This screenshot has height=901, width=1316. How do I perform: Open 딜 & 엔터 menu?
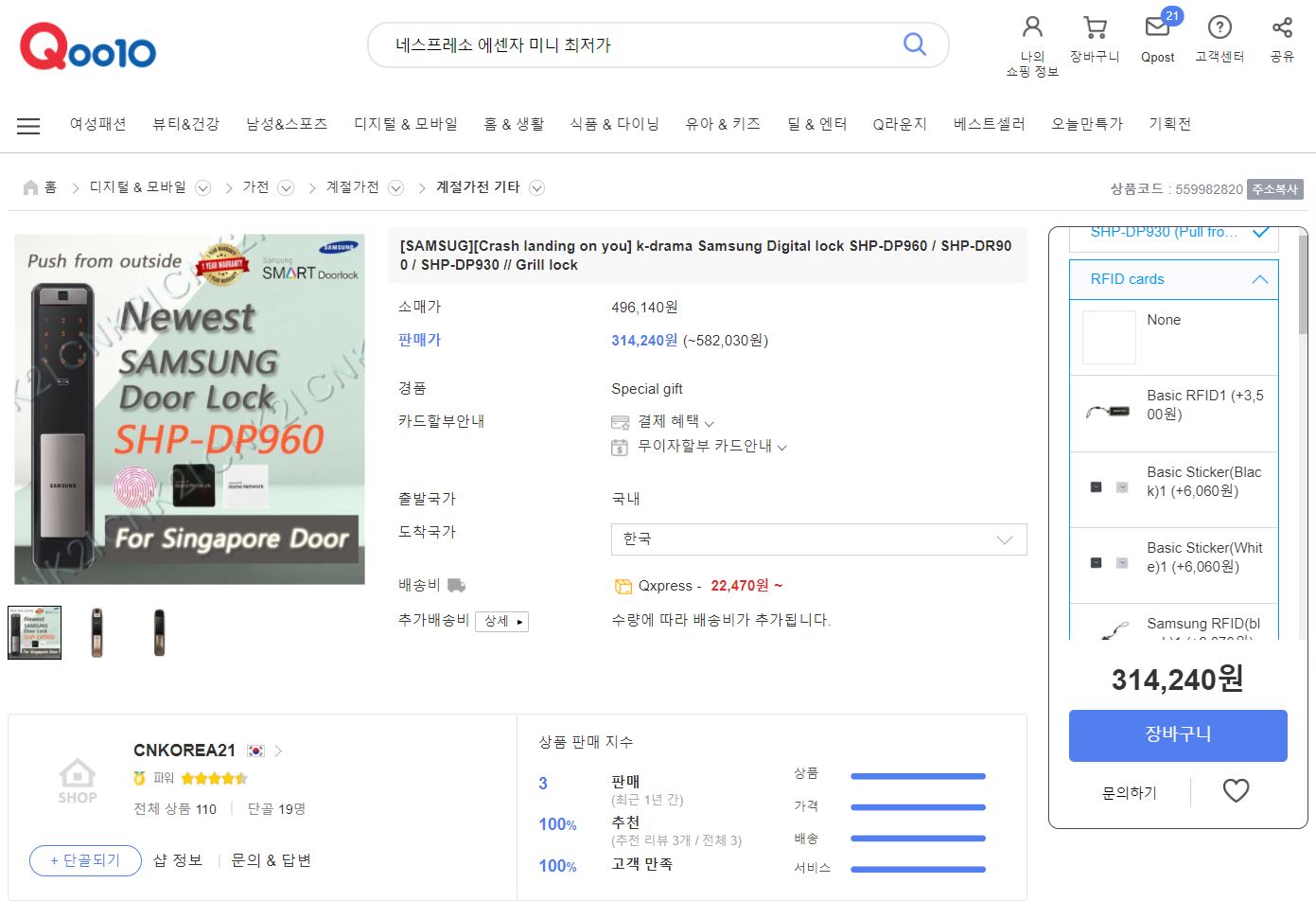pyautogui.click(x=817, y=124)
